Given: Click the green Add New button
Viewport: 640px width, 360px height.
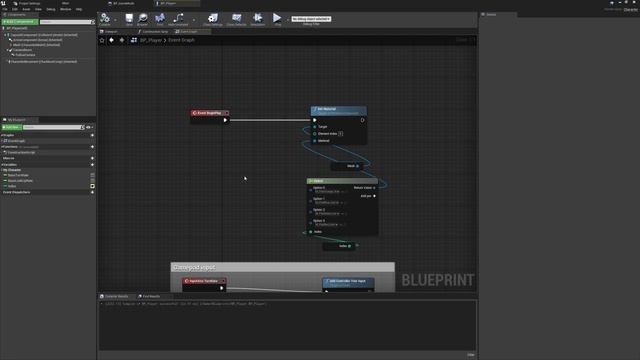Looking at the screenshot, I should pos(11,127).
